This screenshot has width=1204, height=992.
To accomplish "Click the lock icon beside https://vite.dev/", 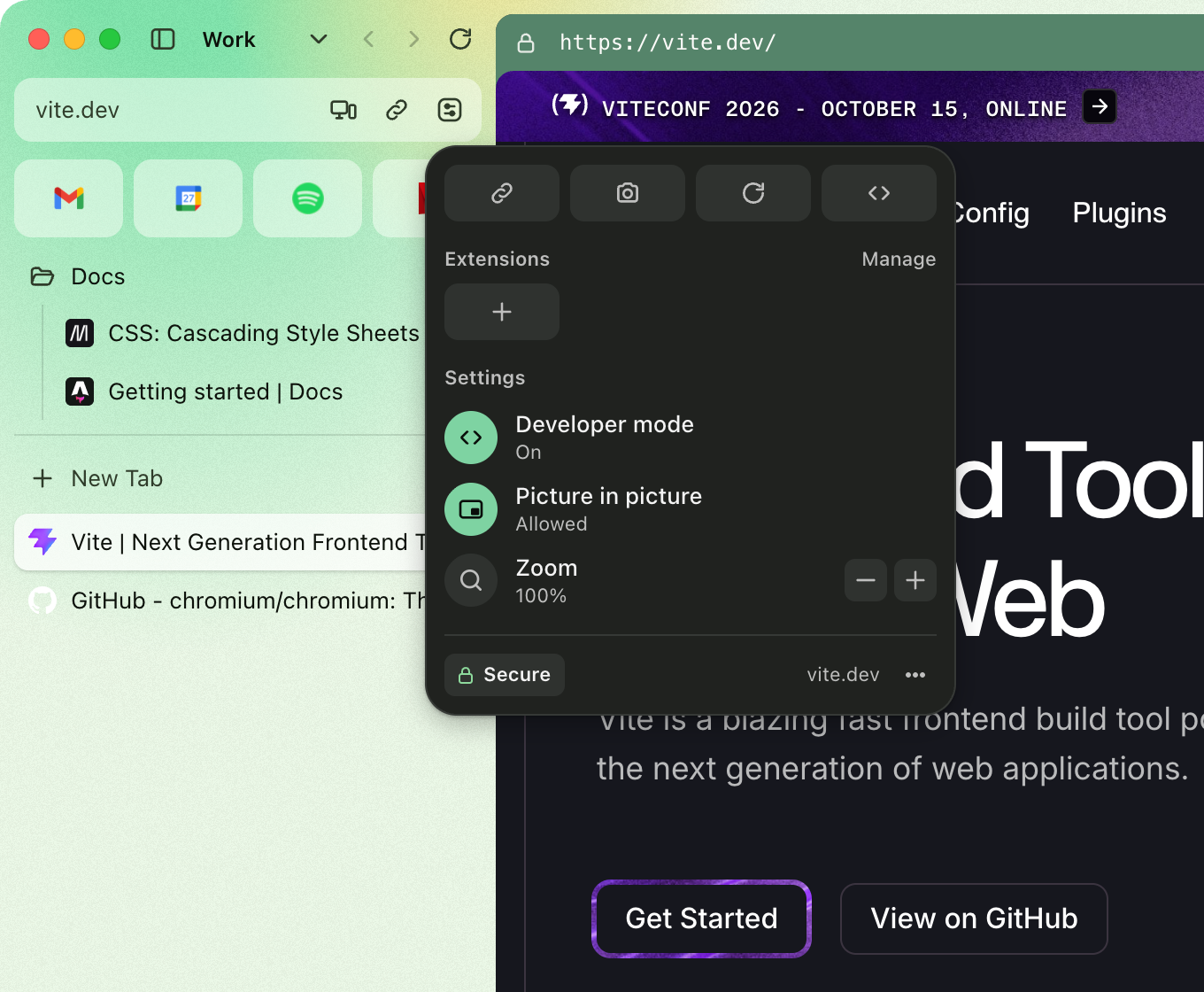I will tap(526, 43).
